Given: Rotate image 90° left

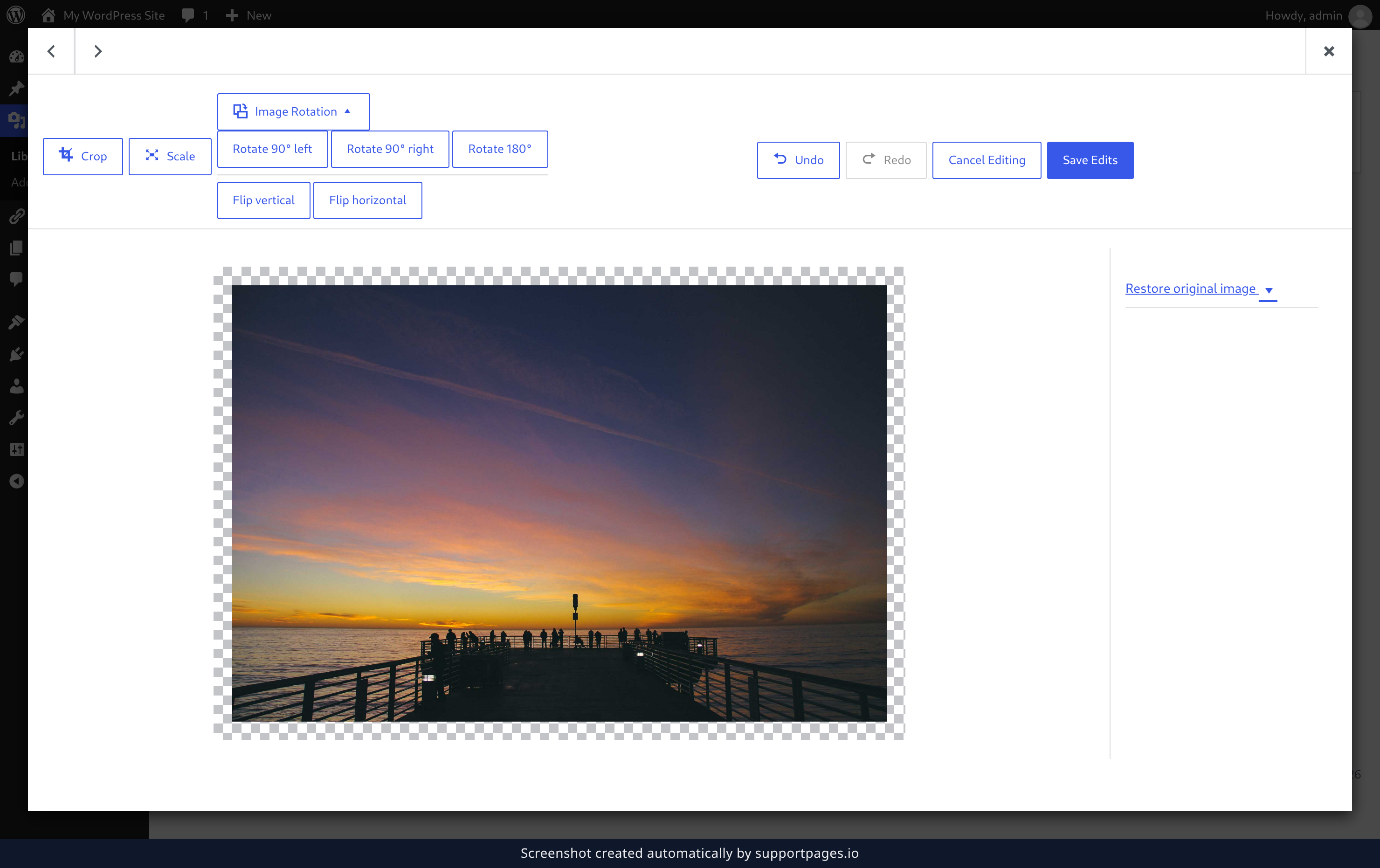Looking at the screenshot, I should 272,149.
